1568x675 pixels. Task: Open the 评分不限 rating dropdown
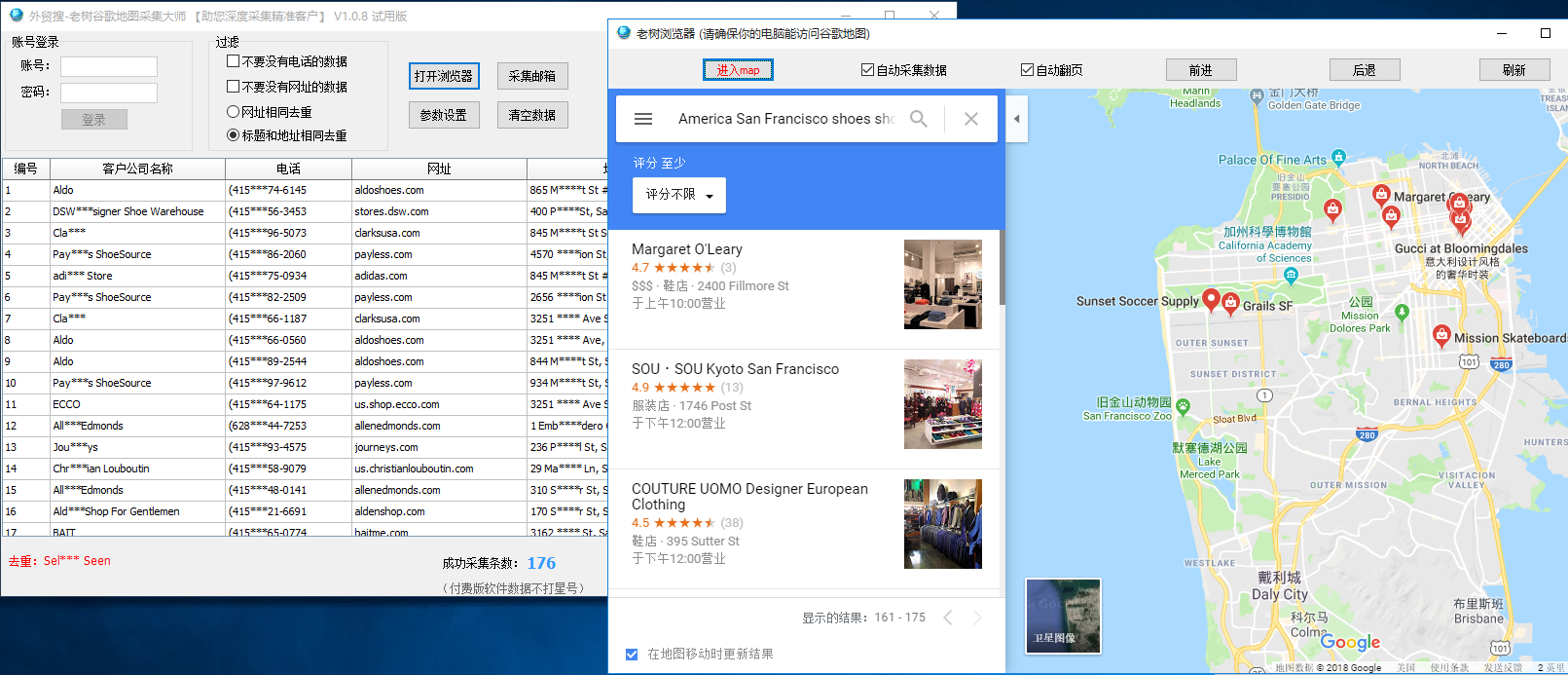pos(679,195)
